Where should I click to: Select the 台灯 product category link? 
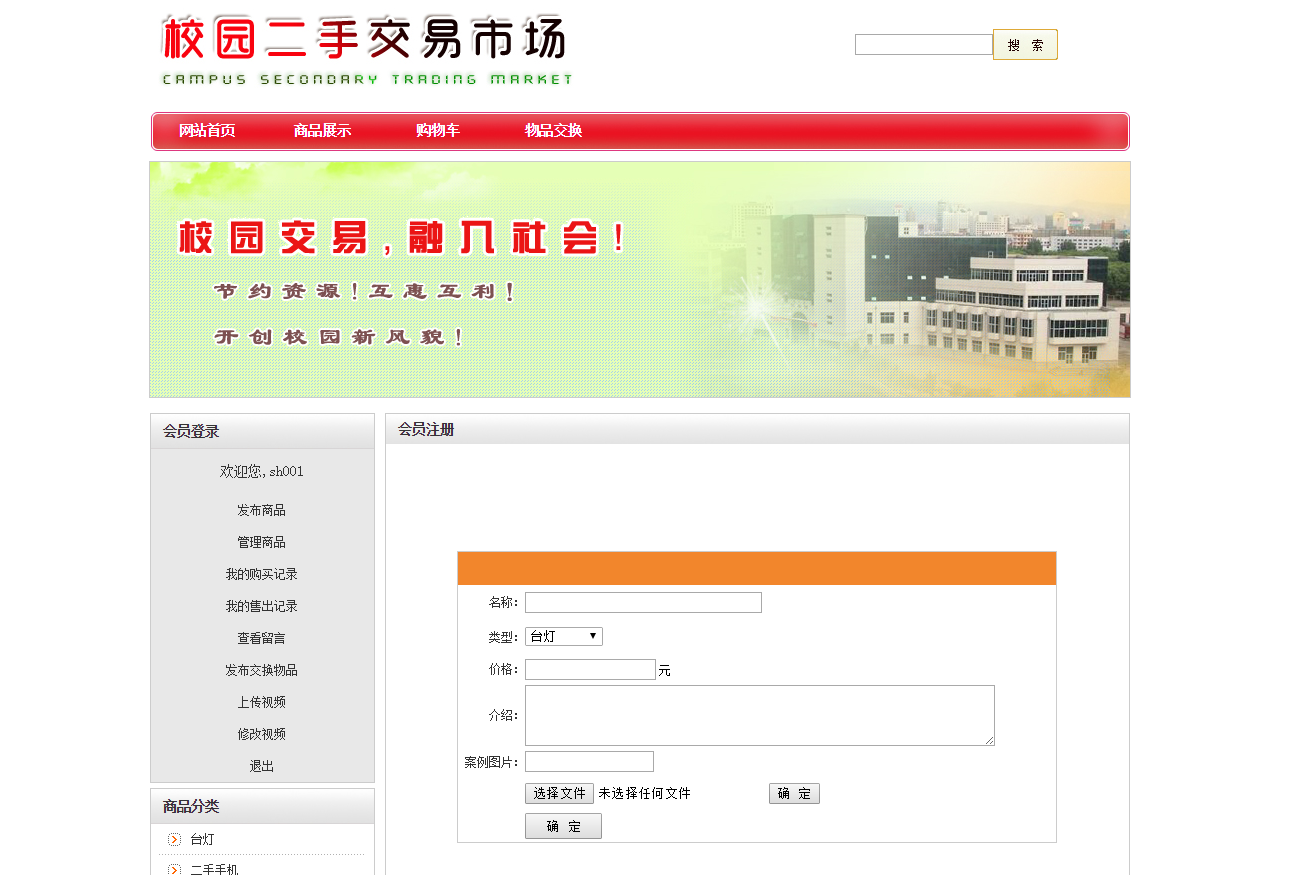coord(202,839)
